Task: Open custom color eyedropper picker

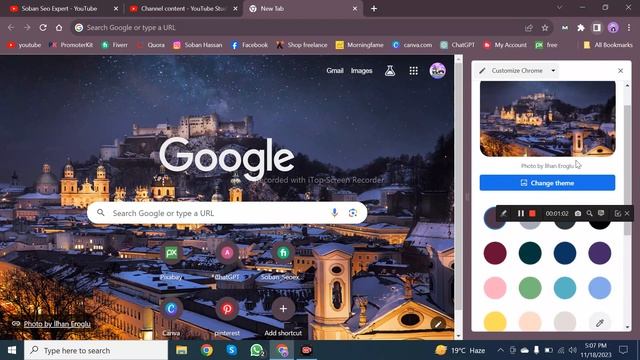Action: pyautogui.click(x=600, y=323)
